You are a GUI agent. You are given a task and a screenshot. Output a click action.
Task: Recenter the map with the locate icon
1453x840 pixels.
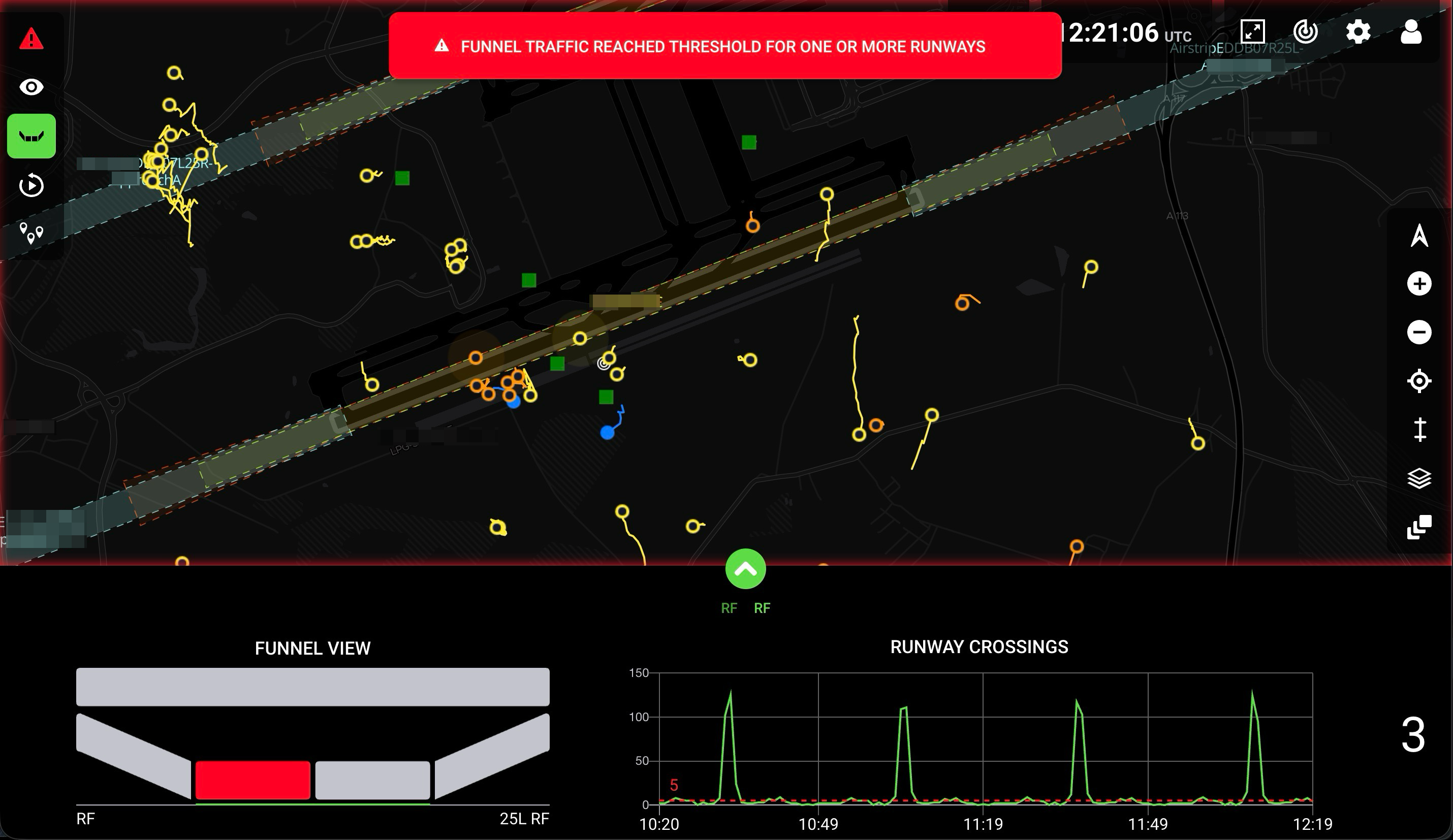(x=1420, y=380)
